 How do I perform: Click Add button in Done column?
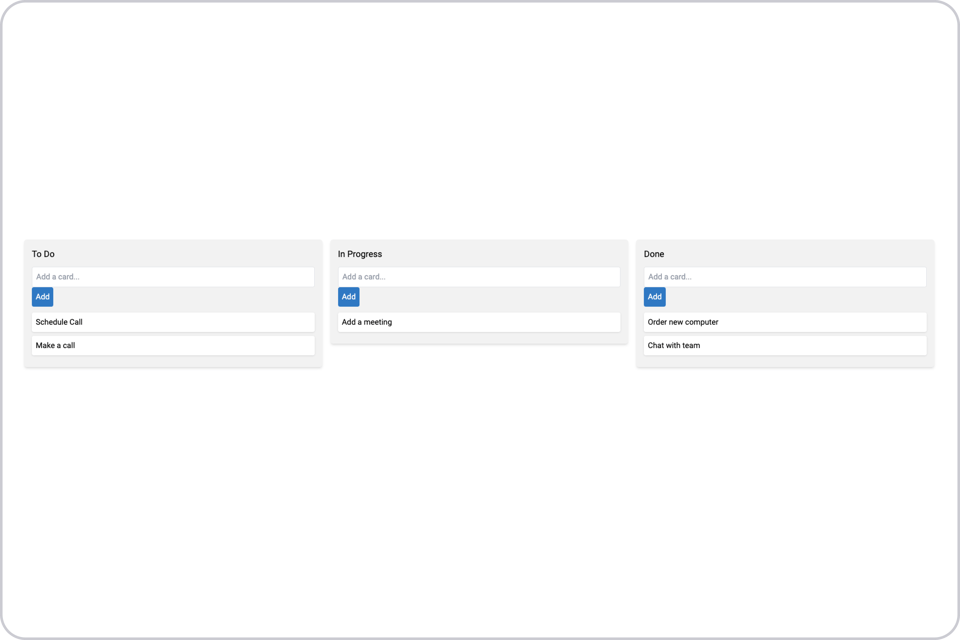[x=654, y=297]
